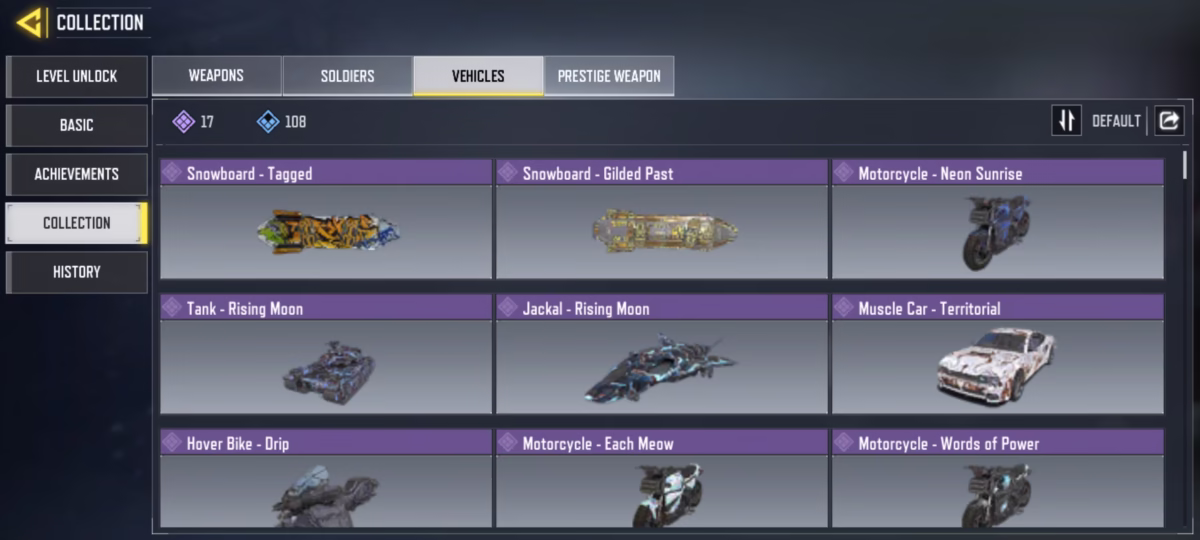Image resolution: width=1200 pixels, height=540 pixels.
Task: Click the purple epic rarity count icon
Action: (183, 122)
